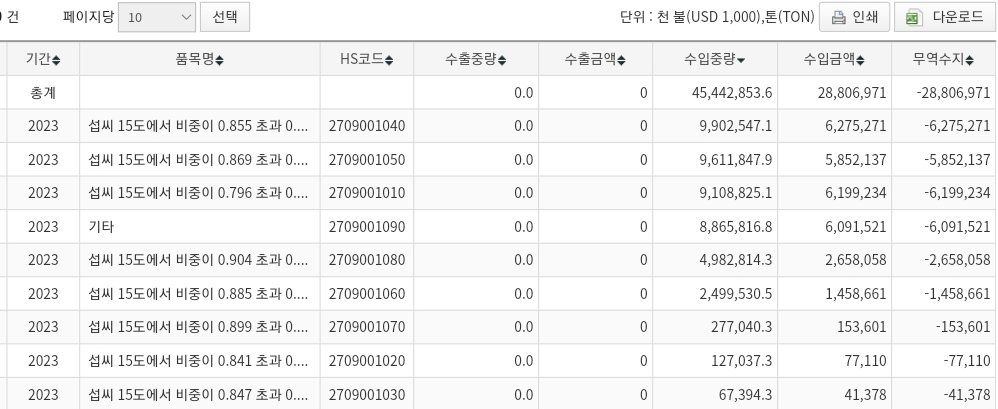Click the download (다운로드) Excel button

tap(944, 17)
